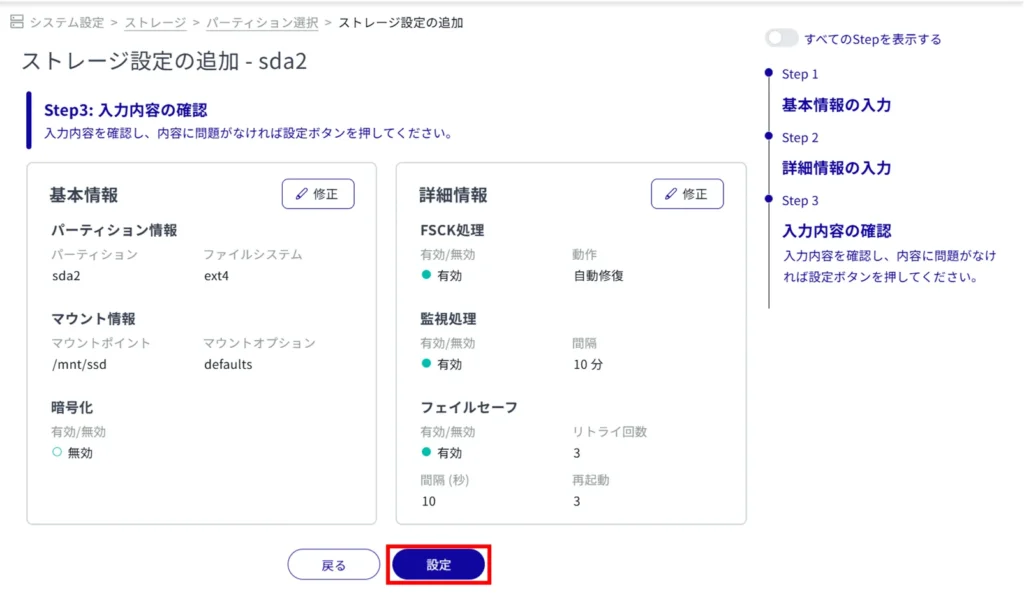The width and height of the screenshot is (1024, 612).
Task: Click the ストレージ設定の追加 breadcrumb item
Action: 400,21
